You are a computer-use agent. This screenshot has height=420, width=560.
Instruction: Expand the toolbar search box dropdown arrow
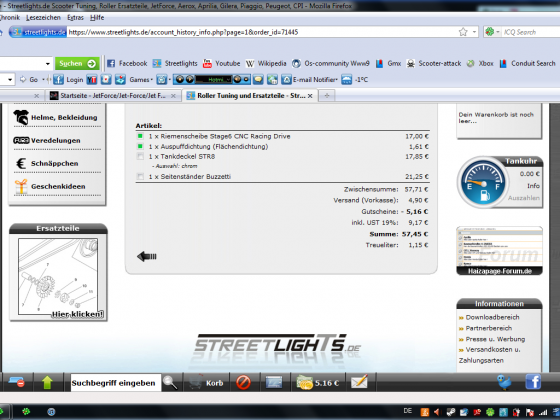[x=48, y=64]
